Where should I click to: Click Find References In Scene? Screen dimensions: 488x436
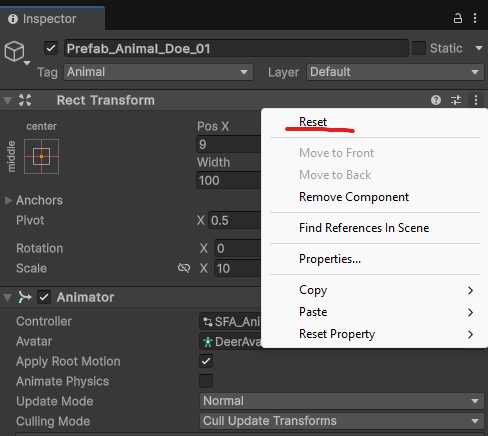[364, 228]
